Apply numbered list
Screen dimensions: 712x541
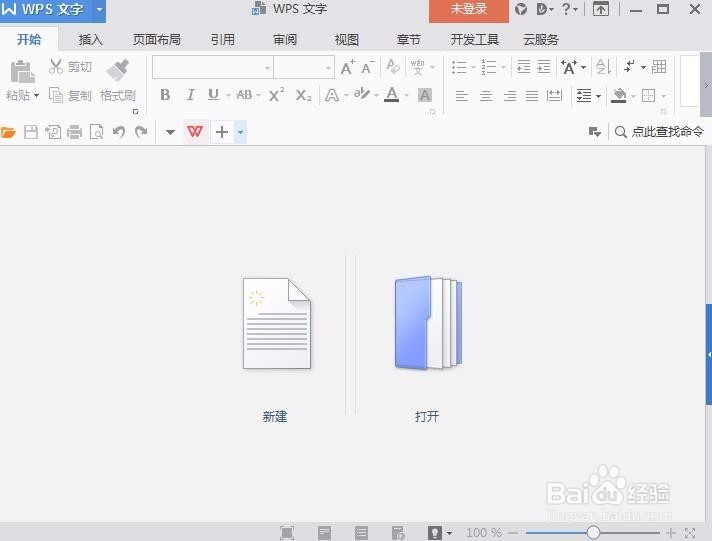[489, 67]
